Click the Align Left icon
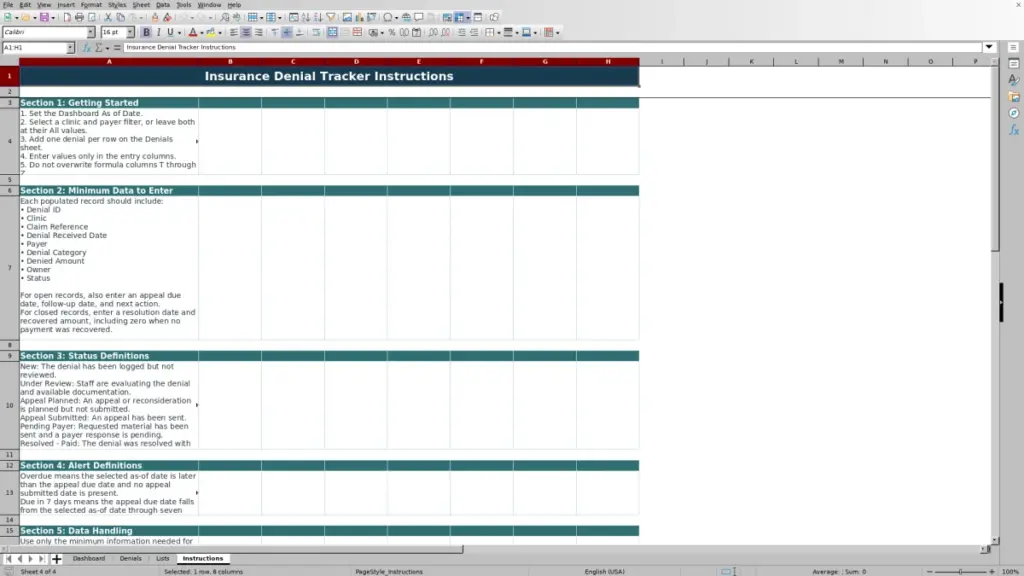 point(233,32)
